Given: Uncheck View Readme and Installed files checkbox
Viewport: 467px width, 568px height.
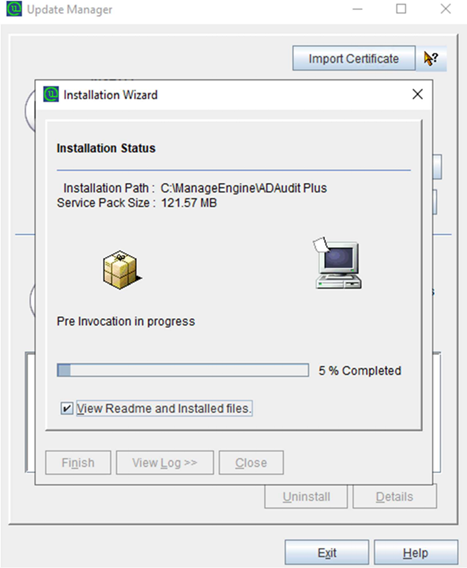Looking at the screenshot, I should [67, 408].
